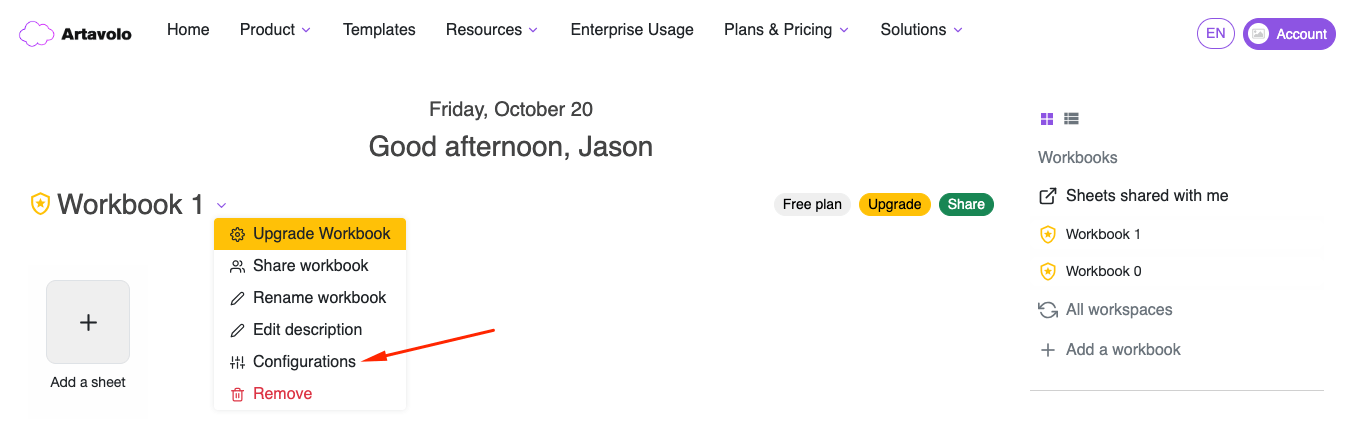Click the green Share button
Viewport: 1349px width, 421px height.
(966, 204)
